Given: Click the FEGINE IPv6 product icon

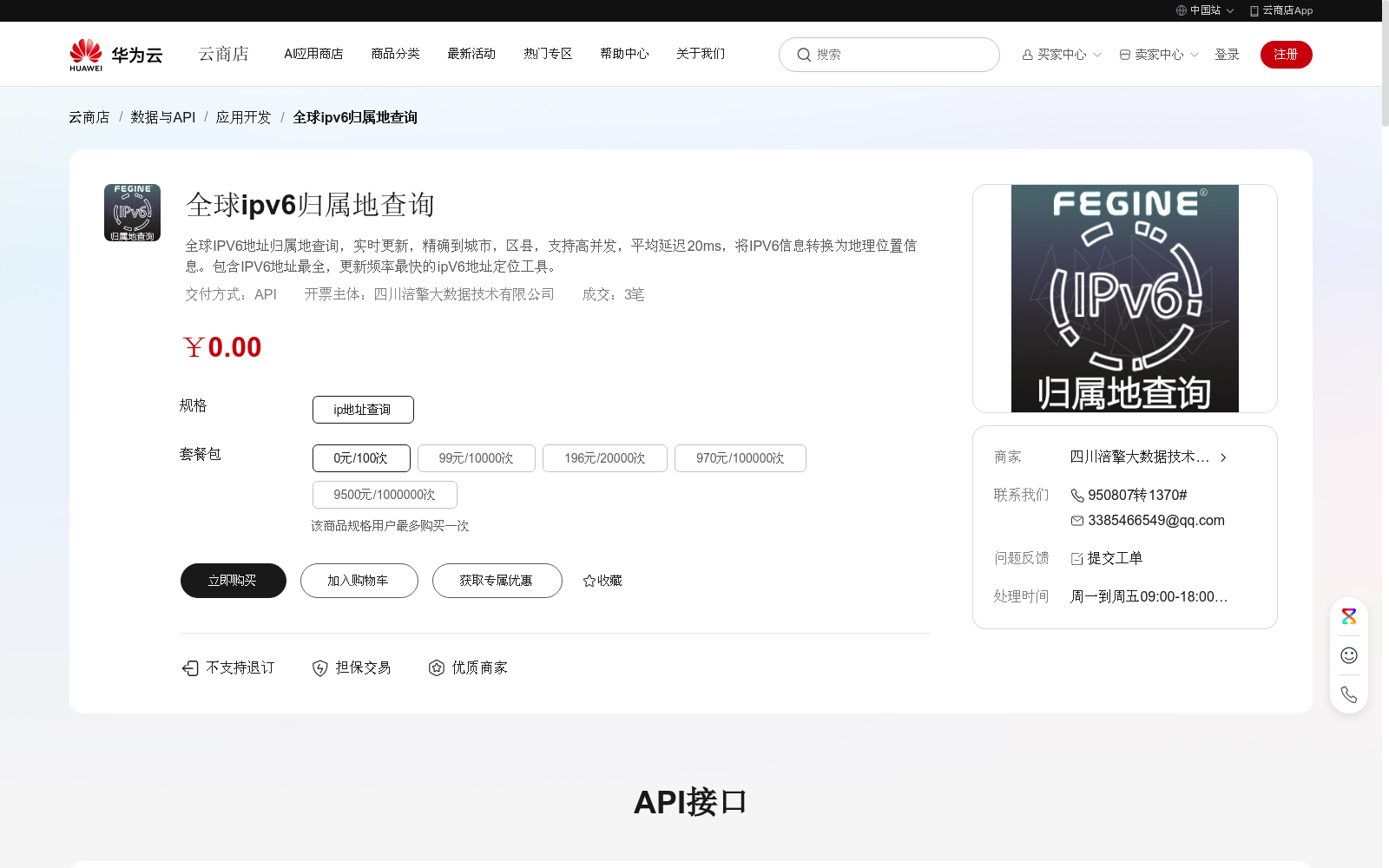Looking at the screenshot, I should (x=132, y=213).
